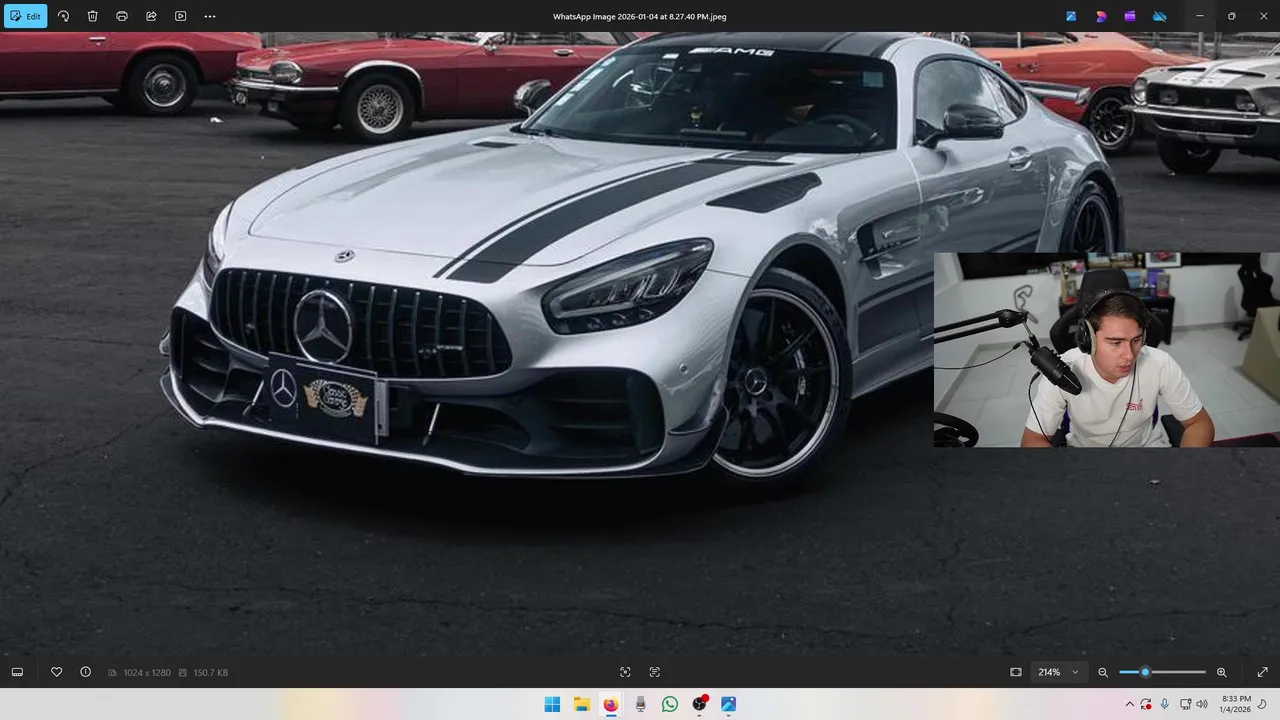
Task: Click the 150.7 KB file size text
Action: point(210,673)
